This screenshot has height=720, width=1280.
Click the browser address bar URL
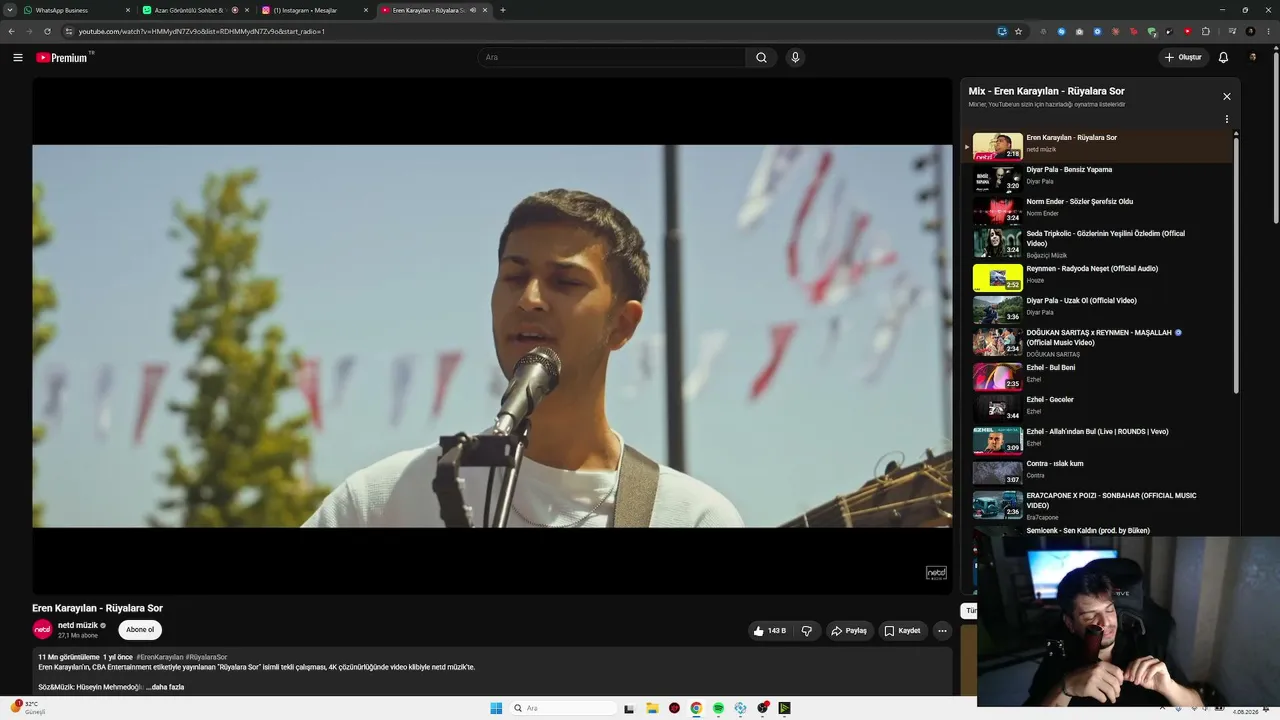pos(202,31)
